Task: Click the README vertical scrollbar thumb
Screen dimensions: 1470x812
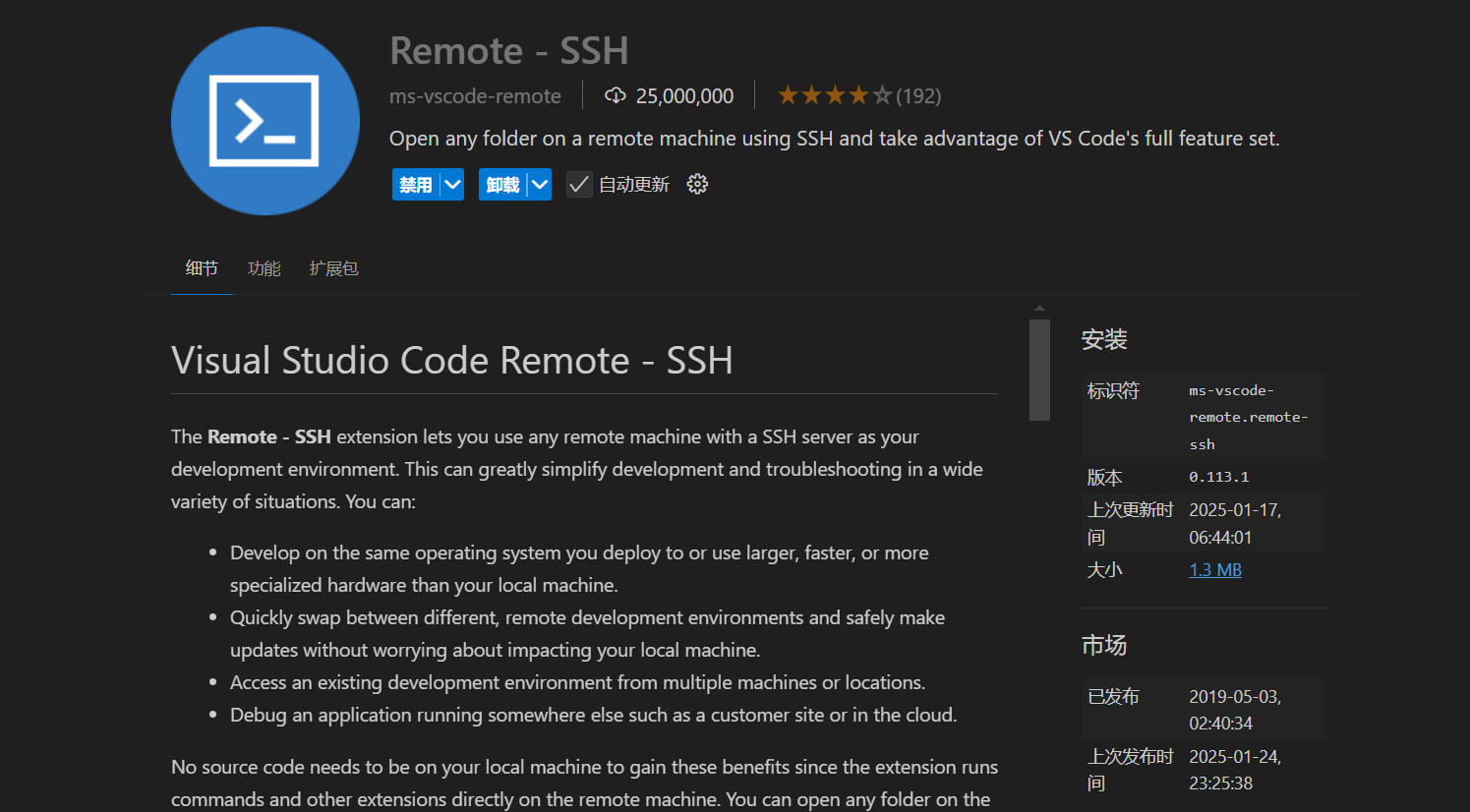Action: [1039, 370]
